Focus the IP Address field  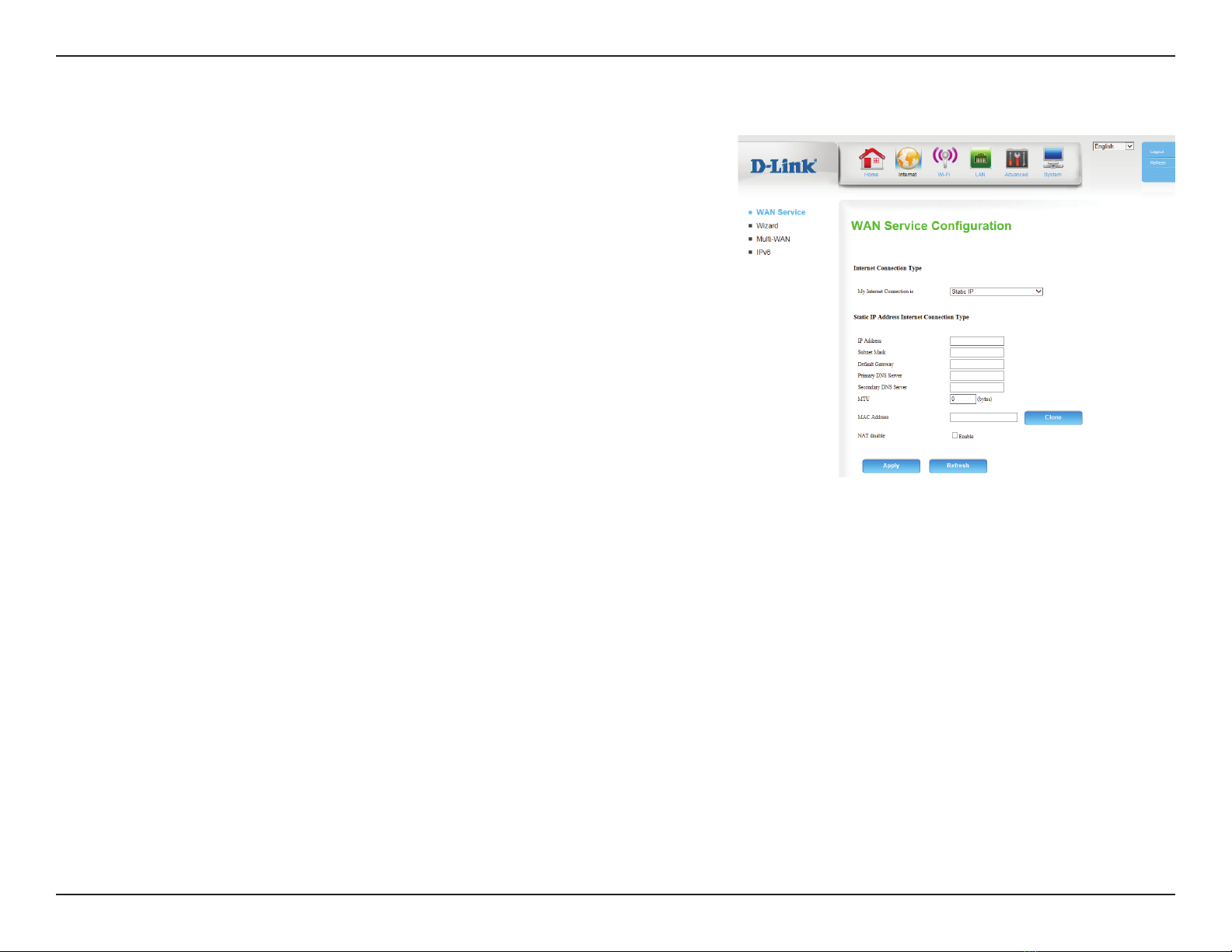coord(977,341)
